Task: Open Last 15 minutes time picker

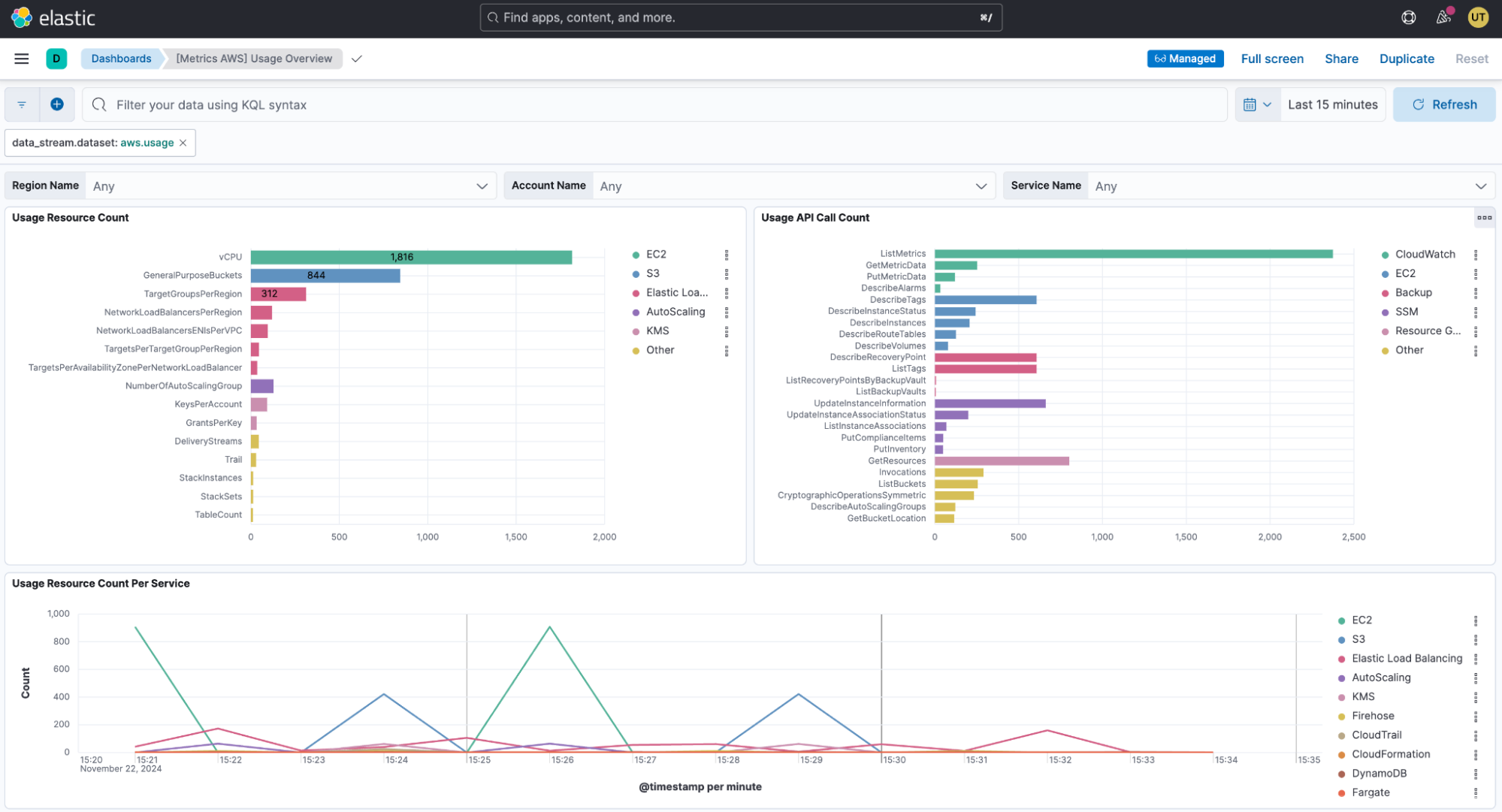Action: (x=1332, y=104)
